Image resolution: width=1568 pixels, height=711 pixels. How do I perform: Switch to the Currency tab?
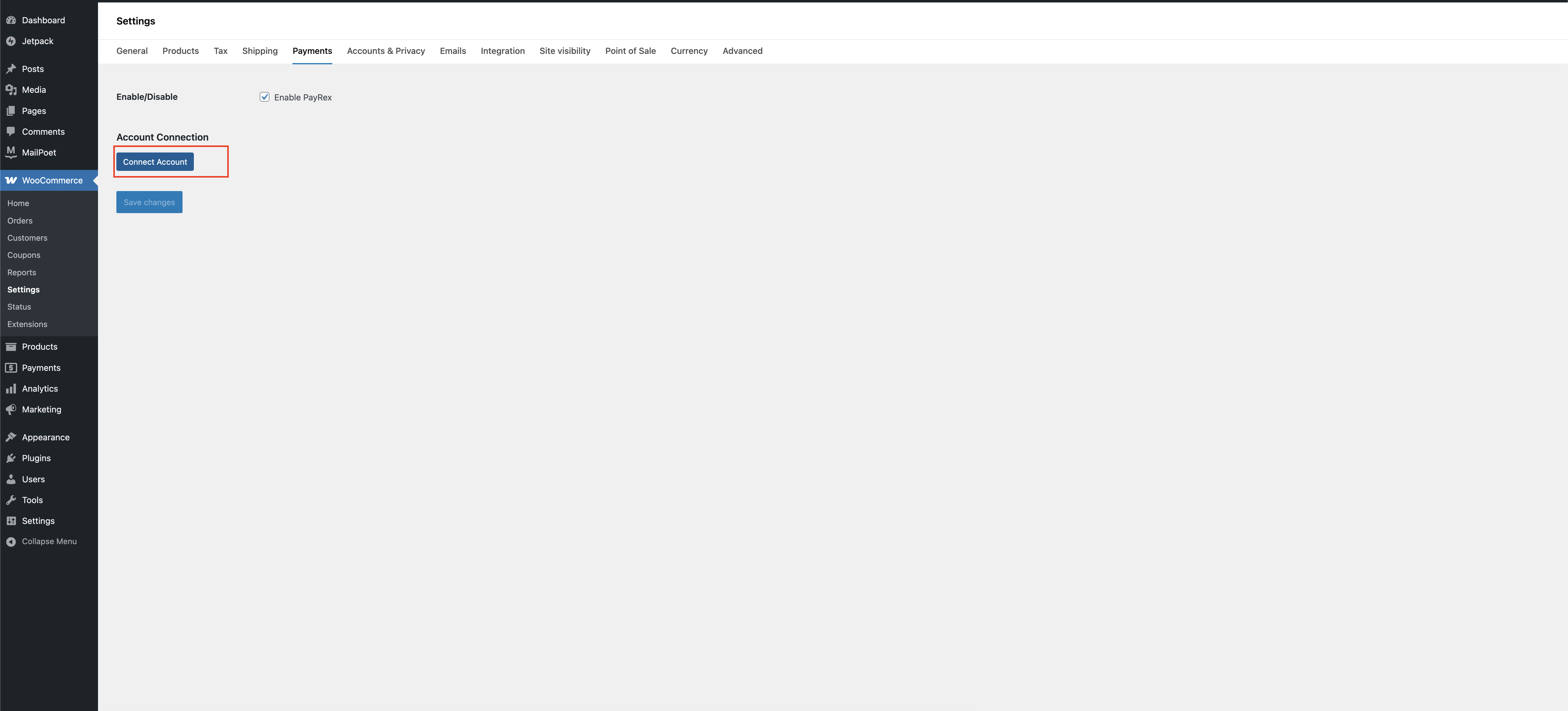click(x=688, y=51)
